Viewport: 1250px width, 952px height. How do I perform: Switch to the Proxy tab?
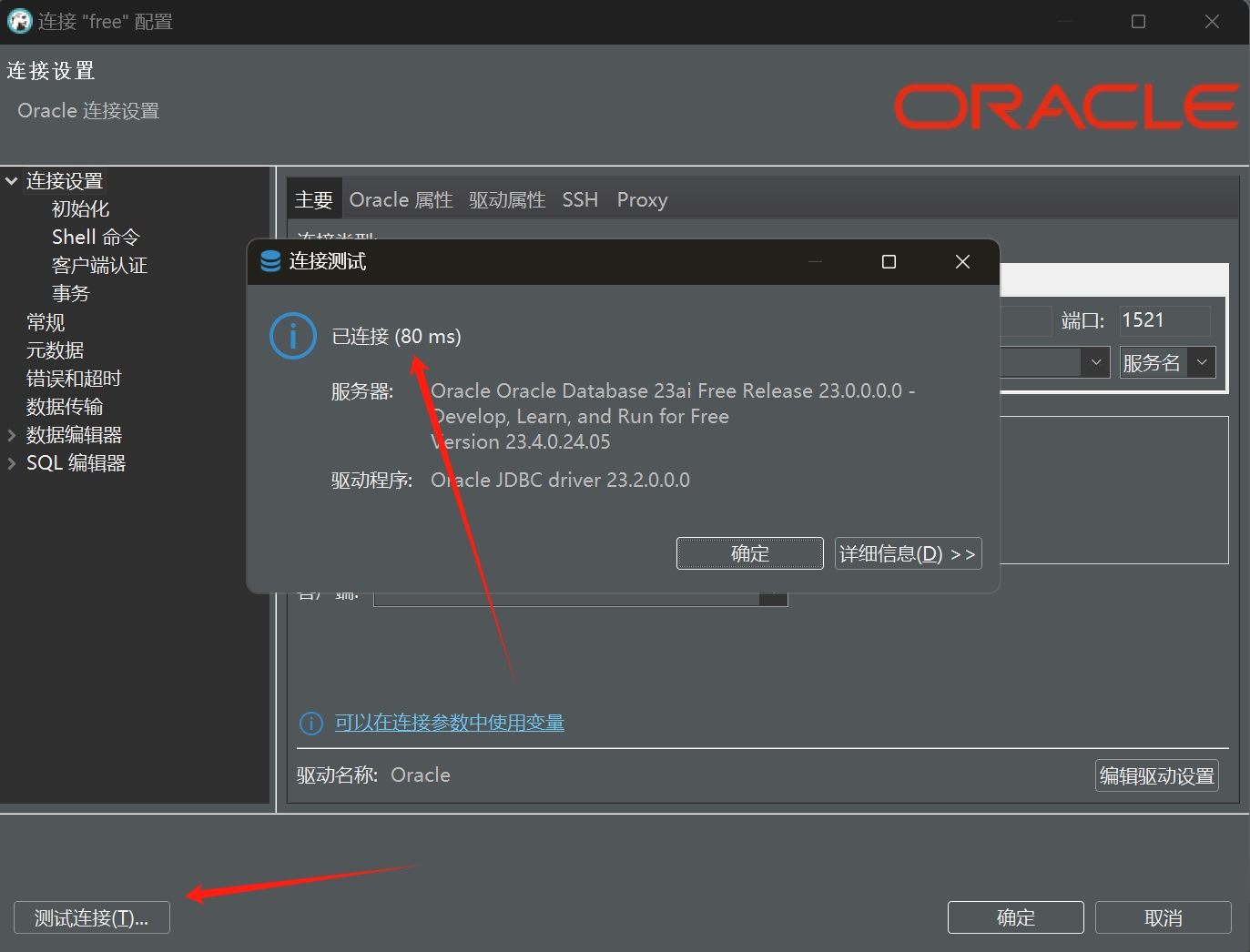click(x=641, y=199)
